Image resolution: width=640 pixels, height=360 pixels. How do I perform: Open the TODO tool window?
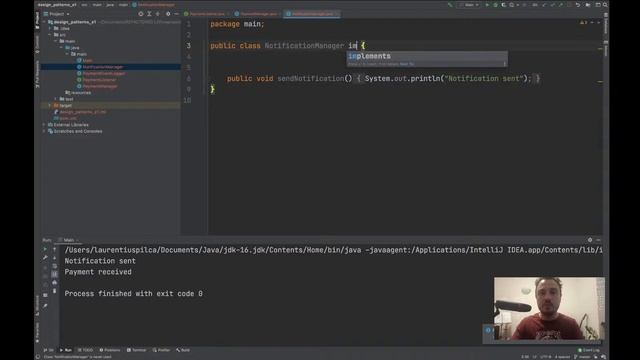coord(85,350)
